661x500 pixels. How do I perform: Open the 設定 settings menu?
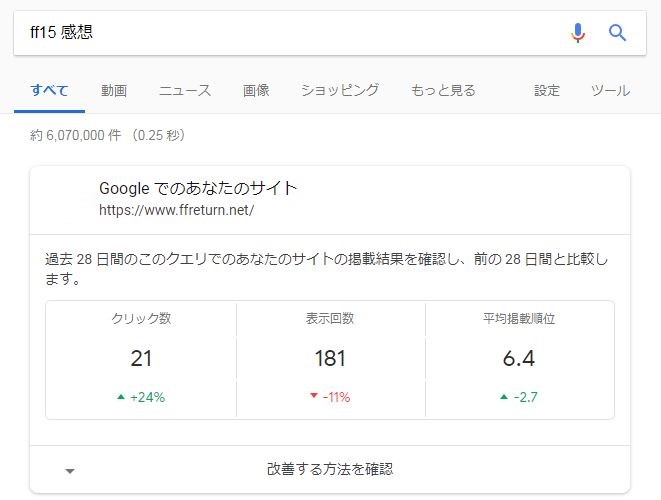(547, 90)
